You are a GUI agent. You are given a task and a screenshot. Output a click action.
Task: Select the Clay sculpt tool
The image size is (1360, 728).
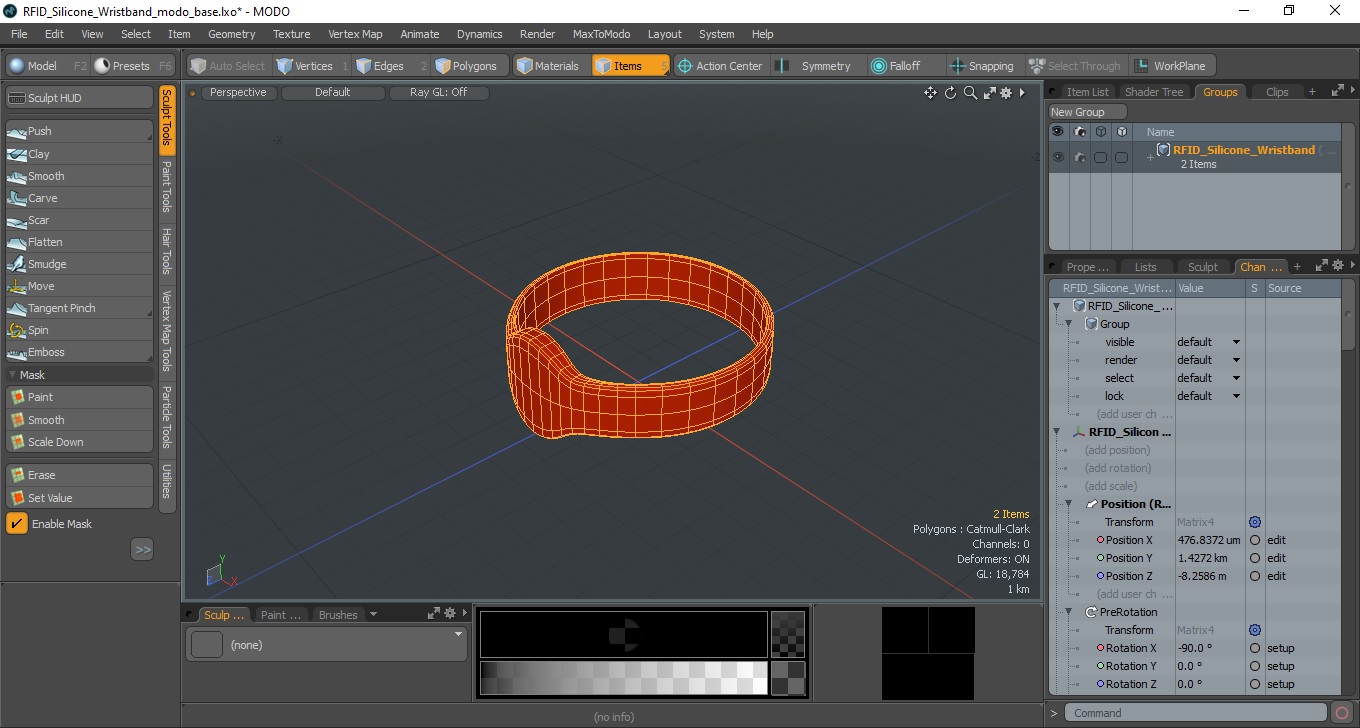(x=79, y=154)
